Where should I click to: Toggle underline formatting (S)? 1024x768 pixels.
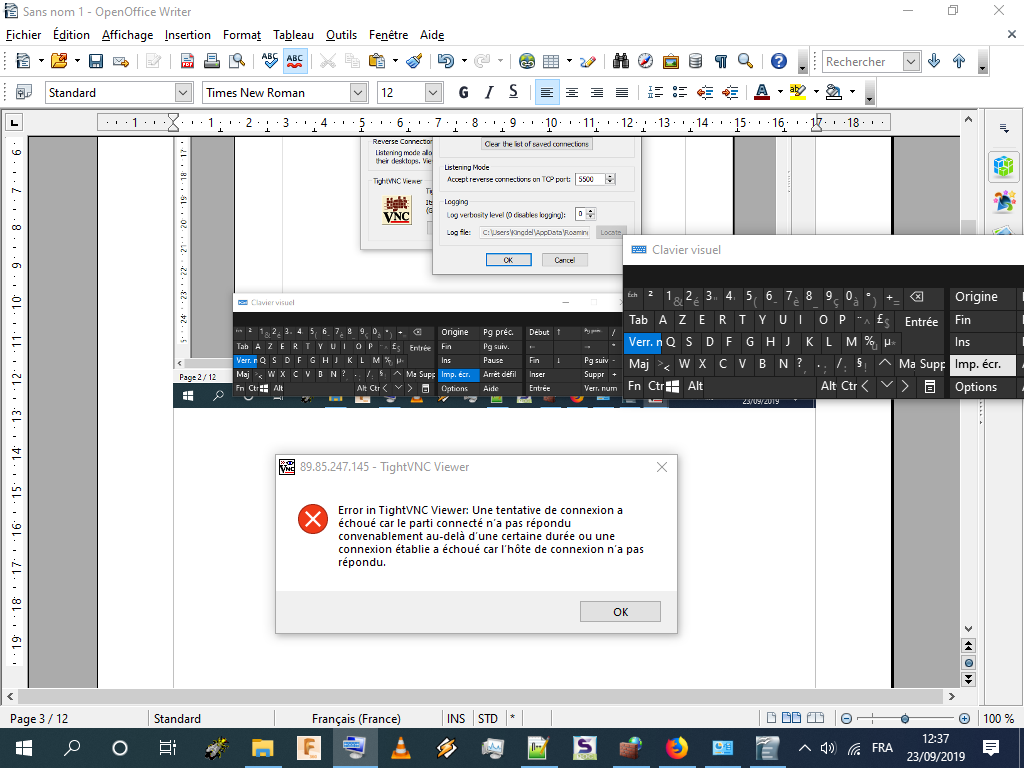[513, 93]
